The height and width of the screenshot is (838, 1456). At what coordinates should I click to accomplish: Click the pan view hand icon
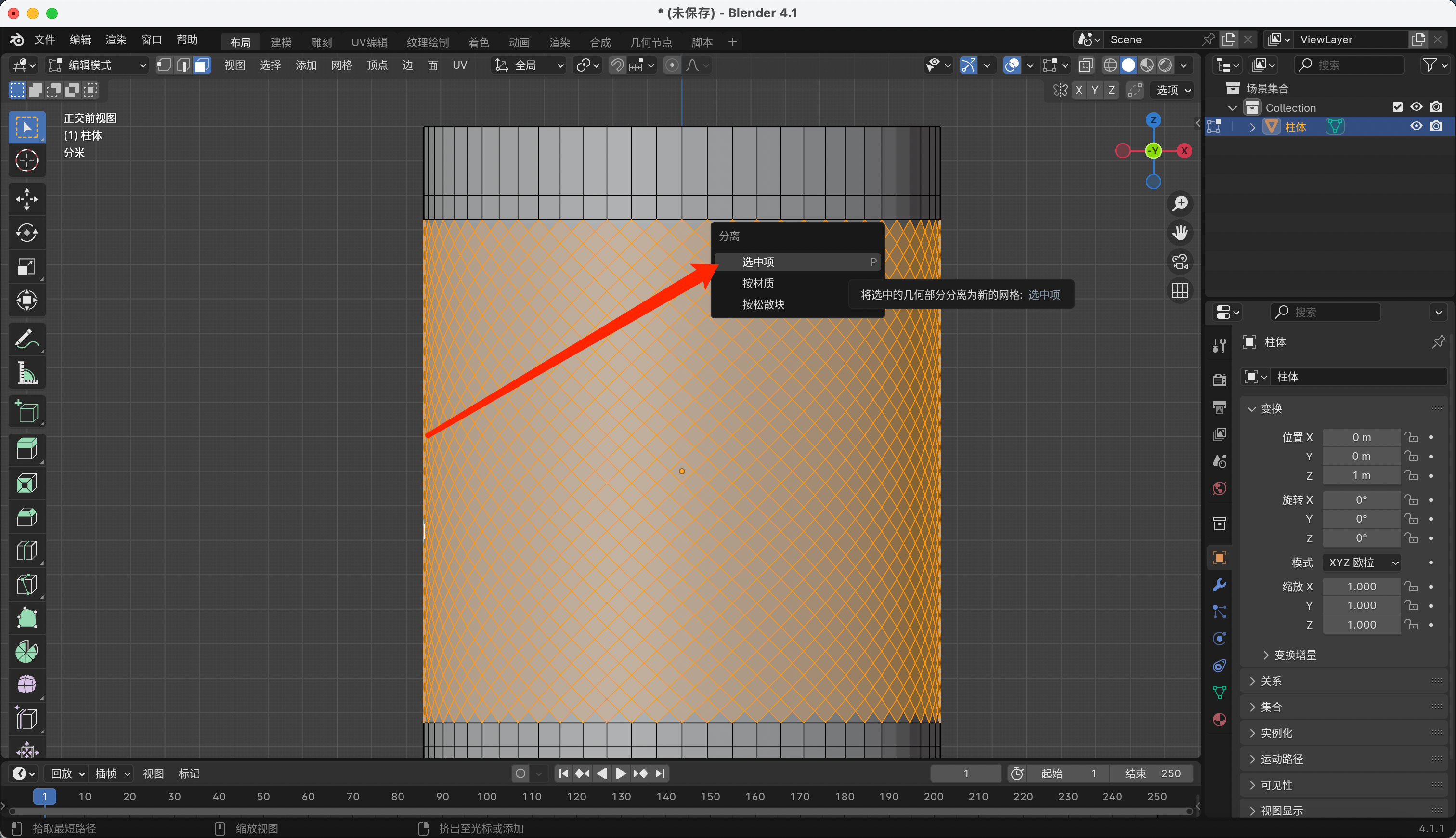[1180, 233]
